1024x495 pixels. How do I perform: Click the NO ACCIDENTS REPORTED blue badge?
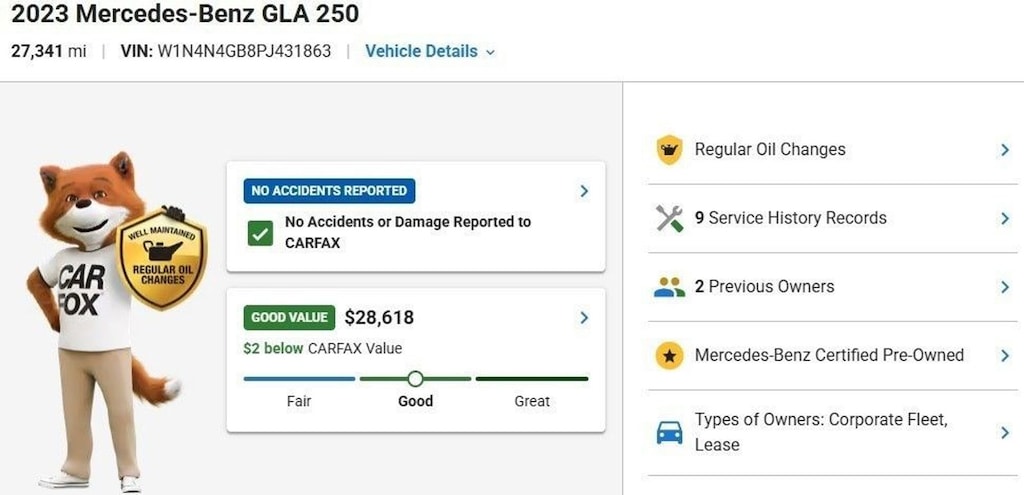click(x=329, y=191)
